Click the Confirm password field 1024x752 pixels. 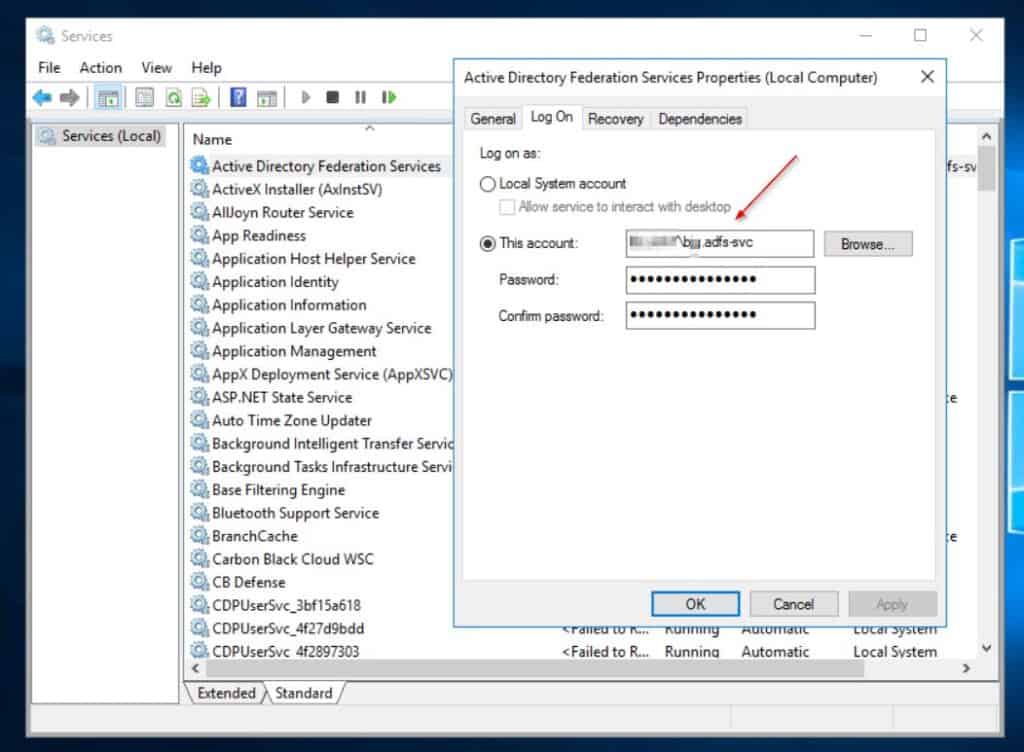pos(720,315)
